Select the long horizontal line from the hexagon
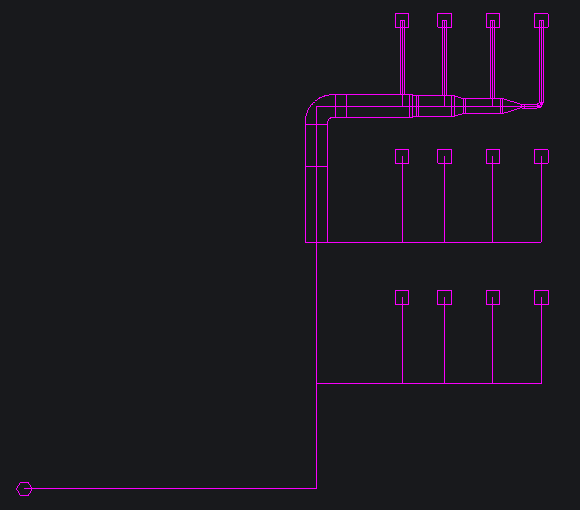The width and height of the screenshot is (580, 510). click(174, 489)
